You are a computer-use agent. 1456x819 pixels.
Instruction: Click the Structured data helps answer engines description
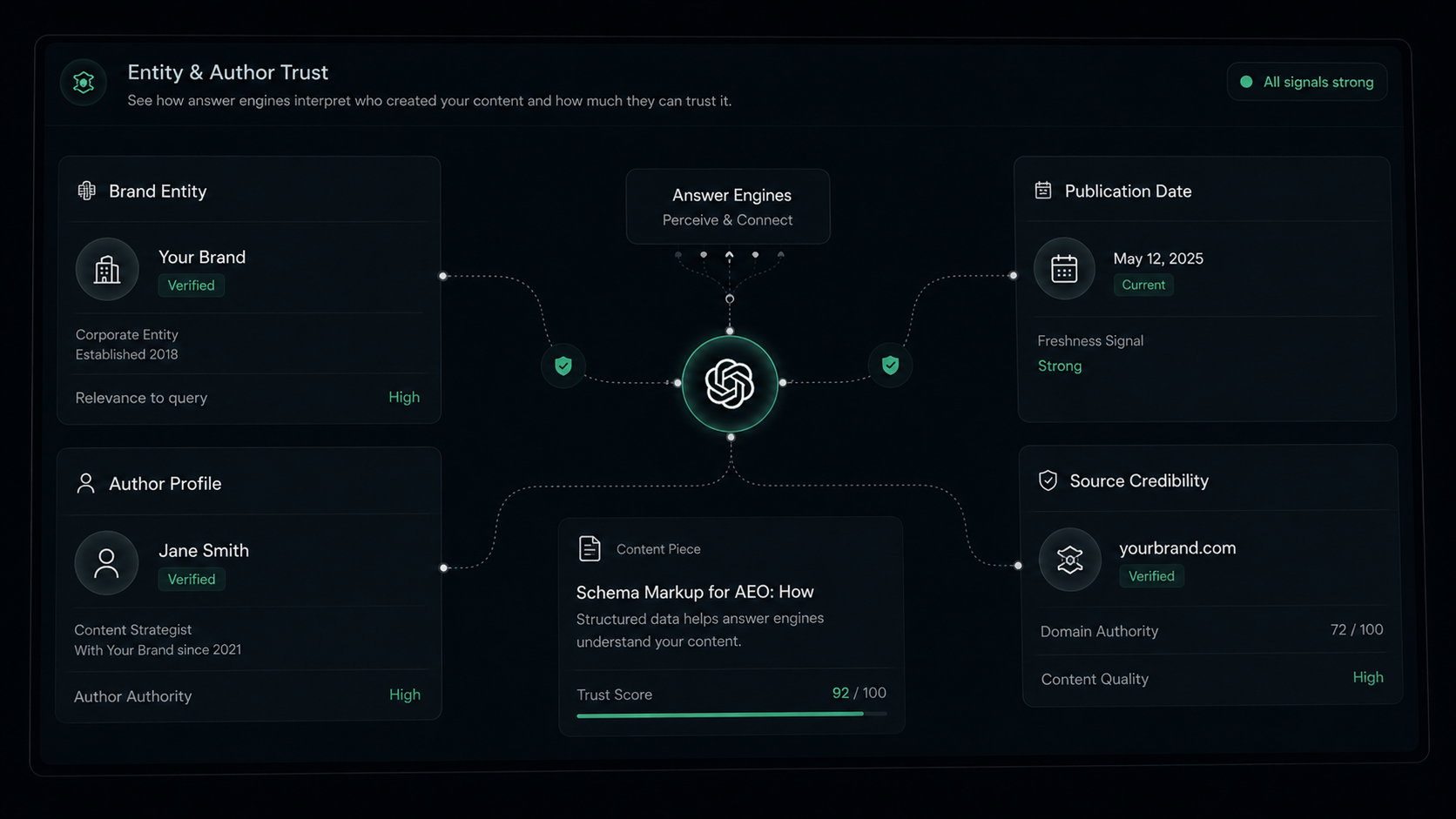pyautogui.click(x=700, y=629)
